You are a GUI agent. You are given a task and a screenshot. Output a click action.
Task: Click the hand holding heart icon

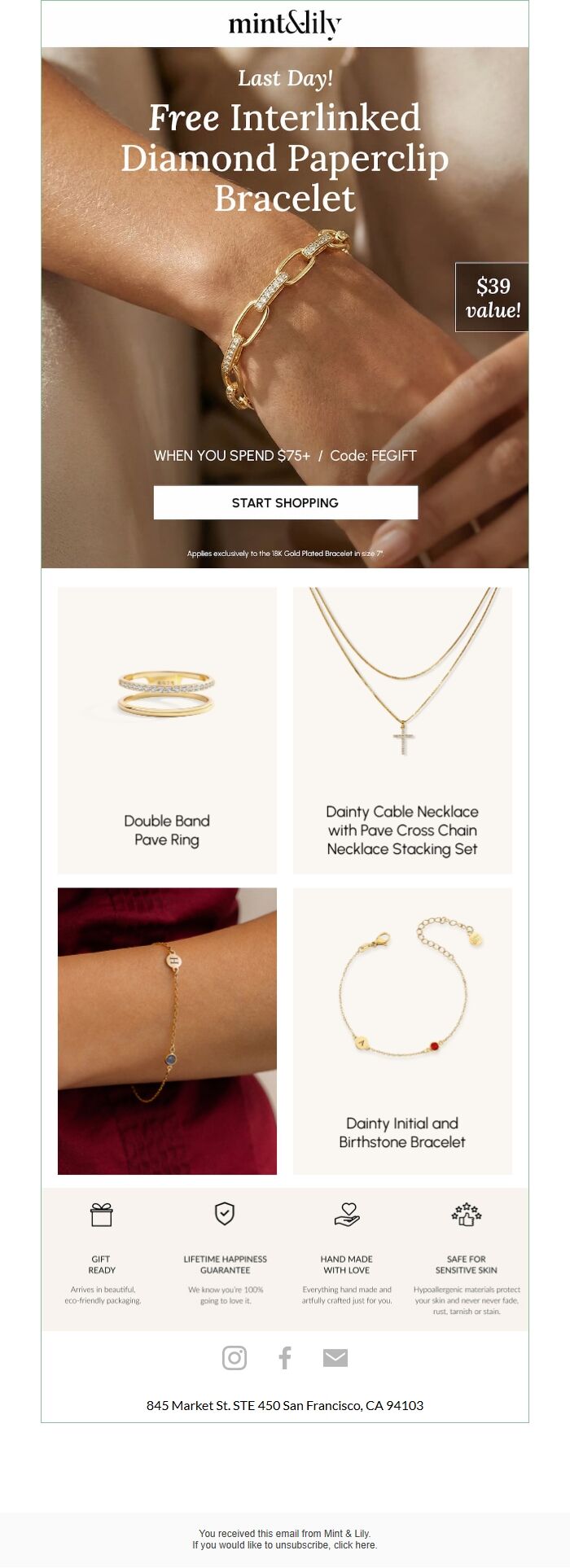tap(347, 1215)
